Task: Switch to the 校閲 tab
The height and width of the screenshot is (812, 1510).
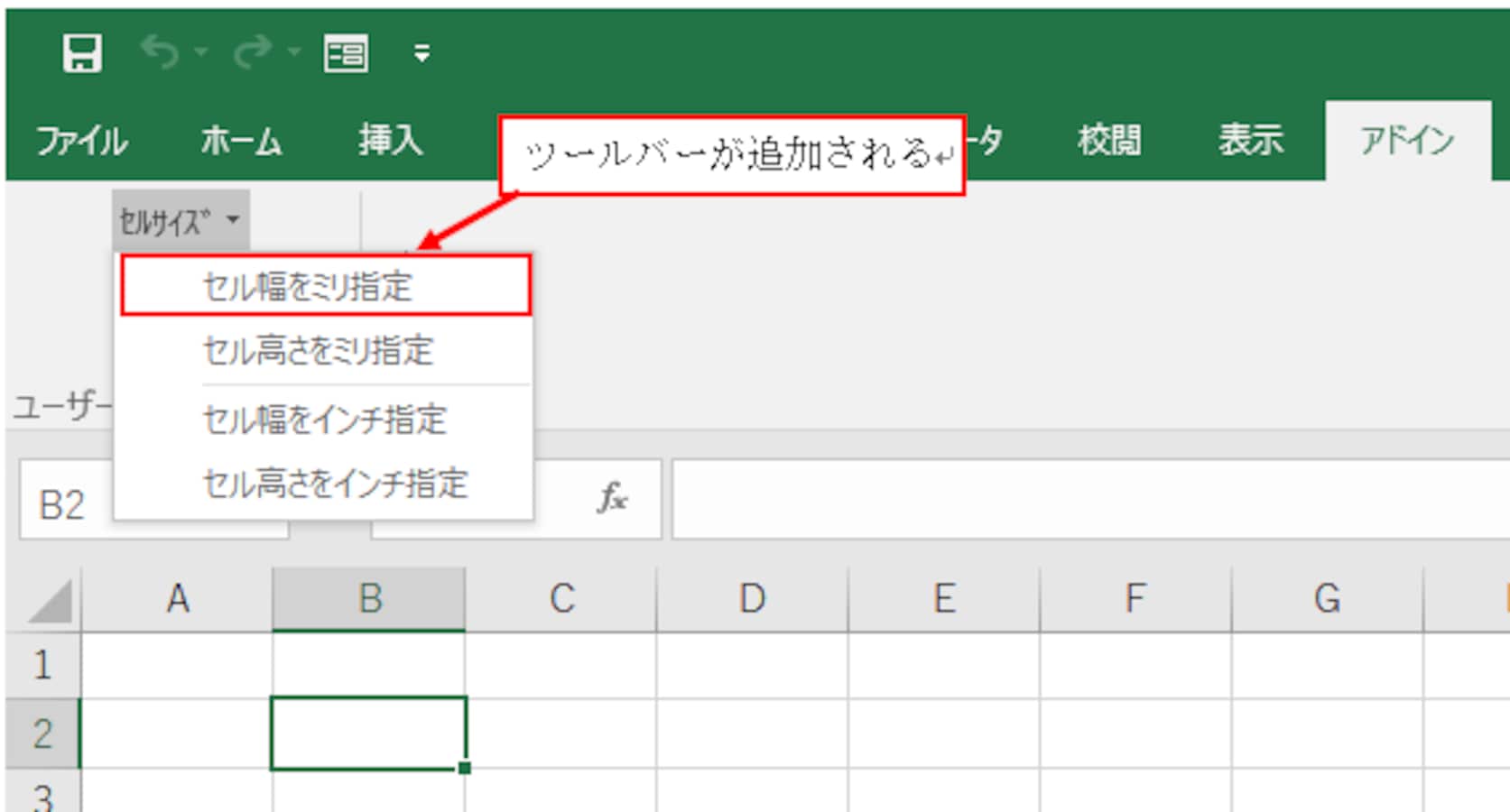Action: (1109, 140)
